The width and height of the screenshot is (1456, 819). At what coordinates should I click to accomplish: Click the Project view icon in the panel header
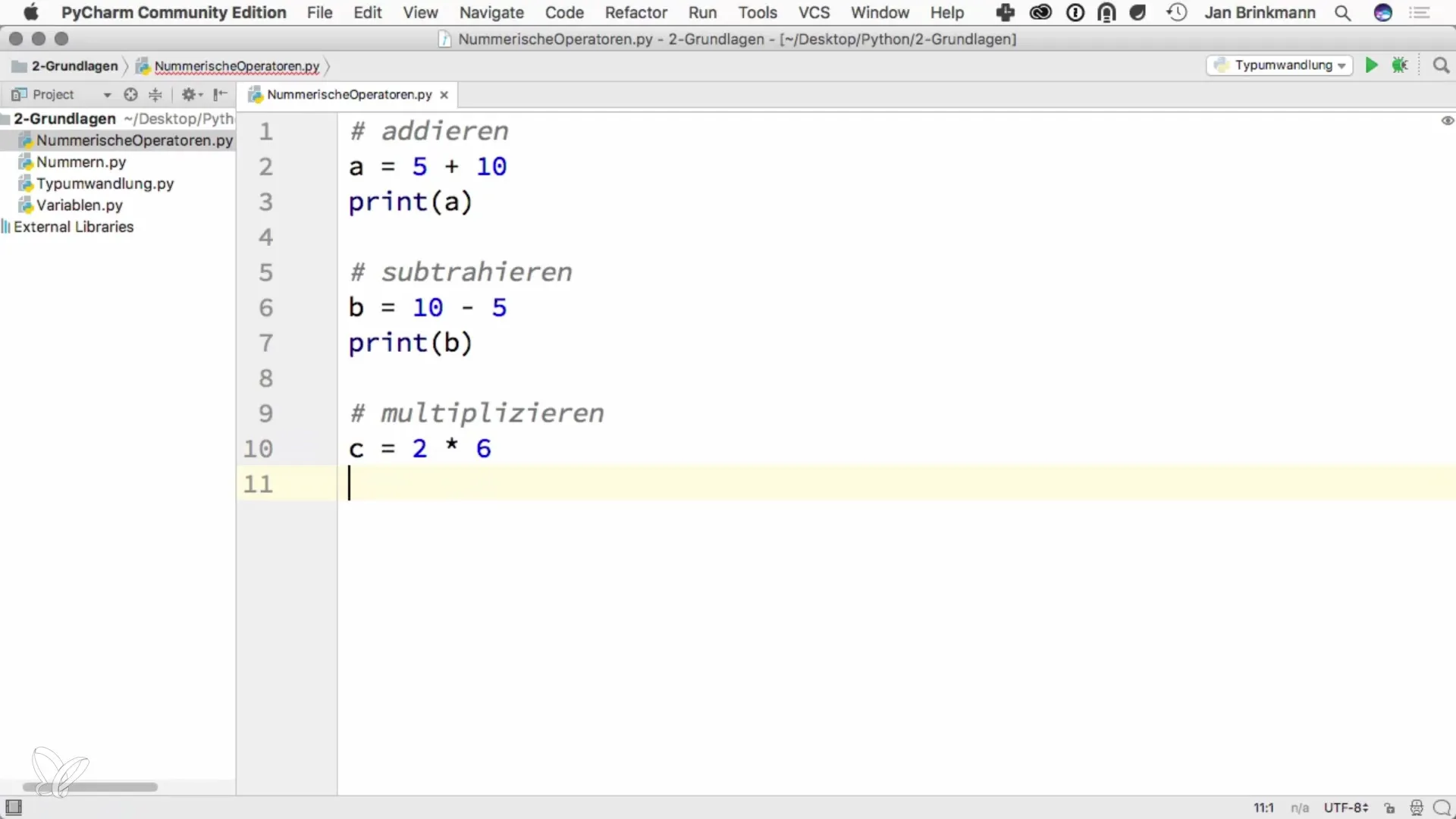[19, 94]
